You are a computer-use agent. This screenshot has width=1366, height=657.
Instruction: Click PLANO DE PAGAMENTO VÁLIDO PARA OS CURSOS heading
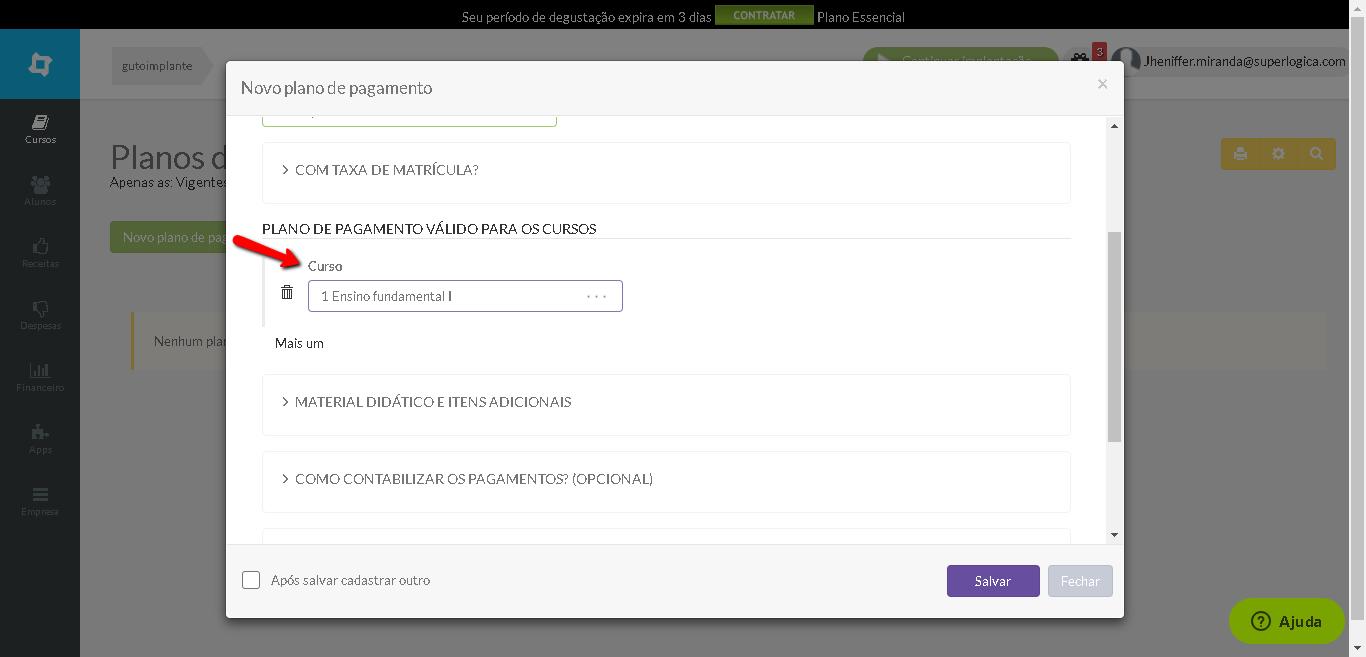(x=429, y=229)
